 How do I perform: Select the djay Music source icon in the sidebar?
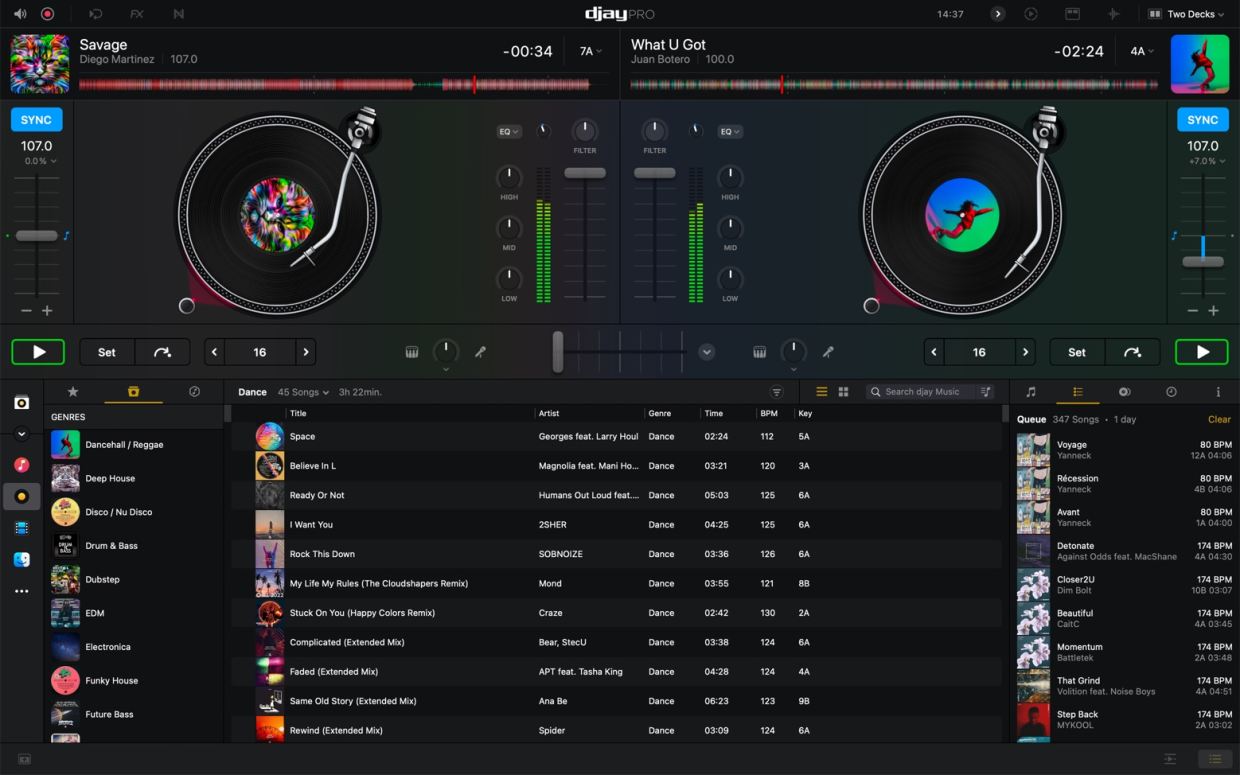(21, 496)
